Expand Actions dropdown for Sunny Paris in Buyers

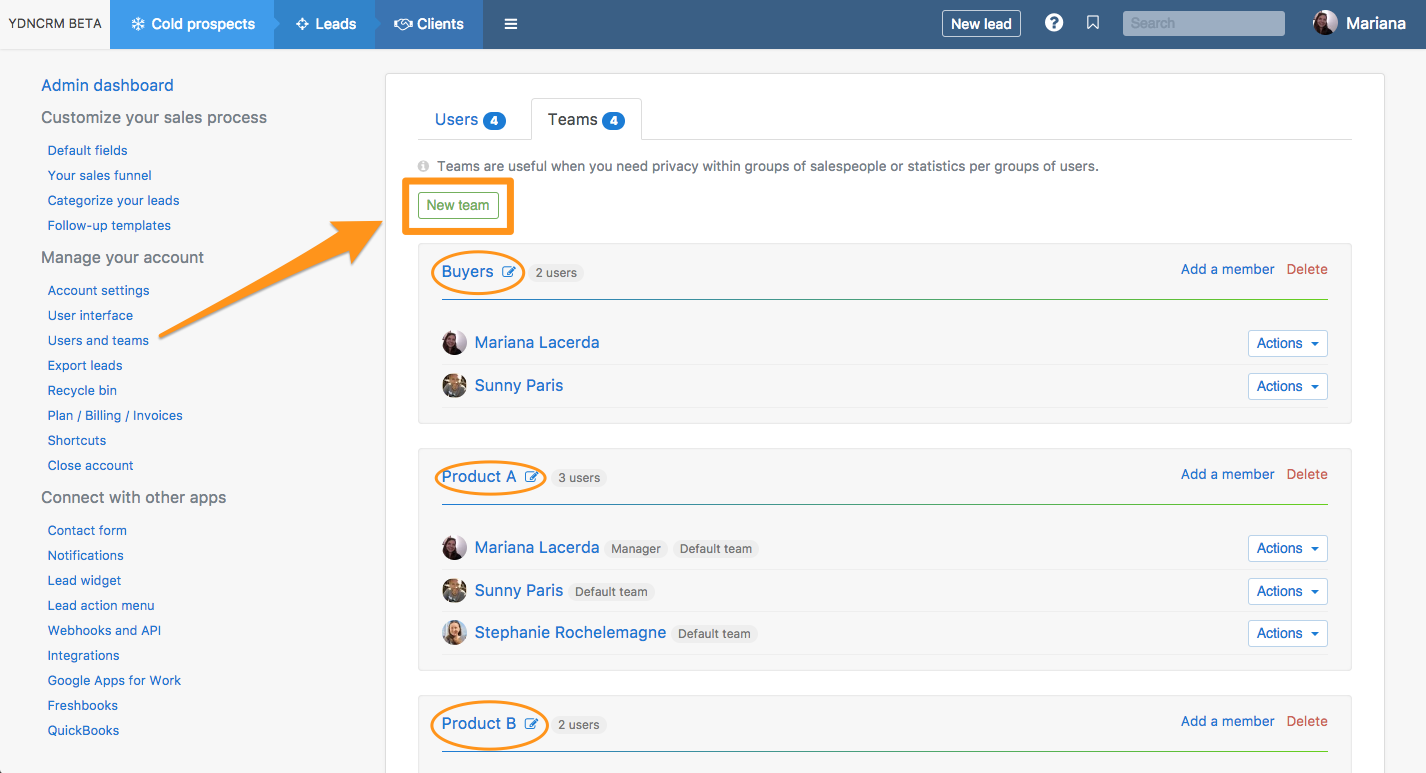coord(1287,386)
